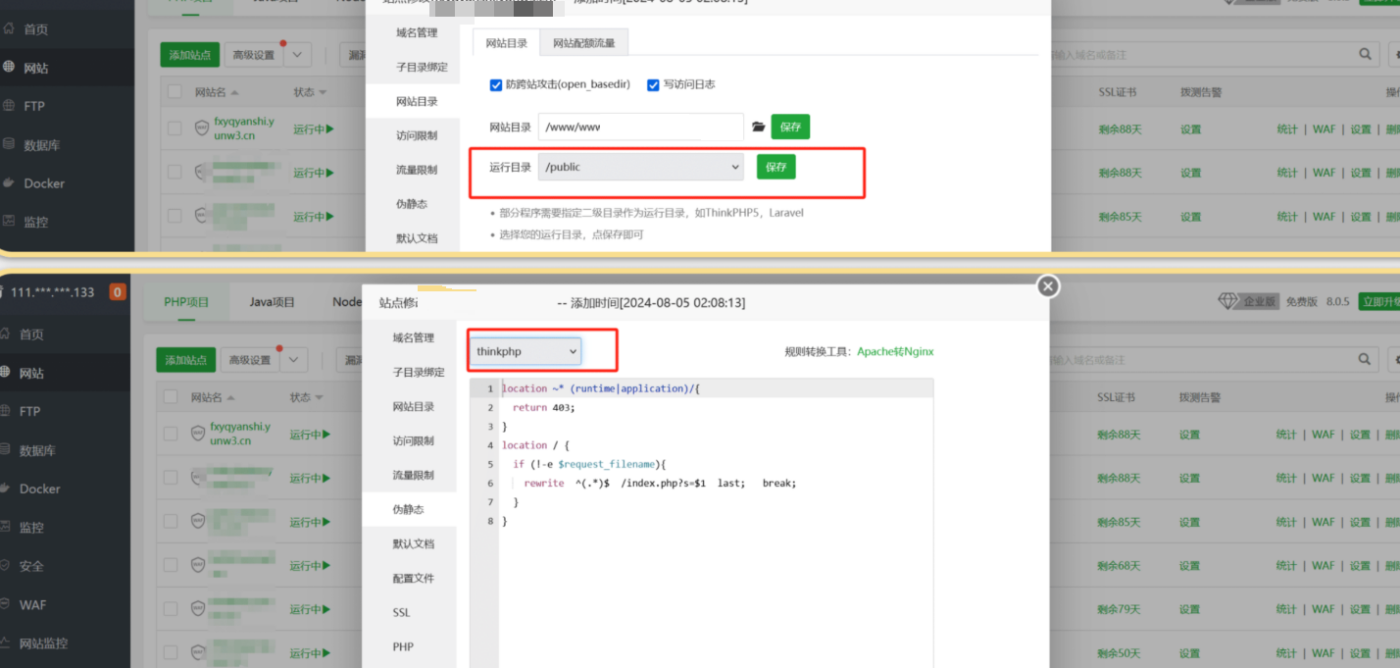
Task: Toggle the 写访问日志 checkbox
Action: (653, 85)
